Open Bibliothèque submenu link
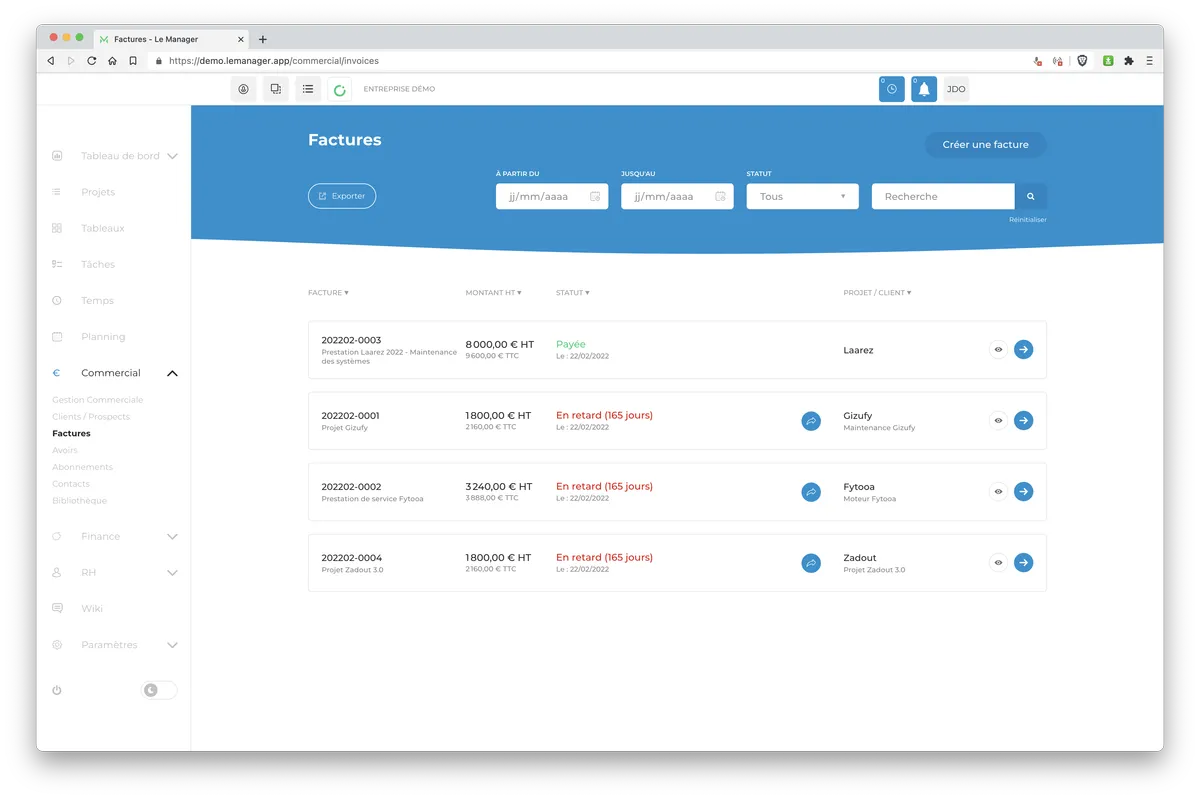 point(79,500)
